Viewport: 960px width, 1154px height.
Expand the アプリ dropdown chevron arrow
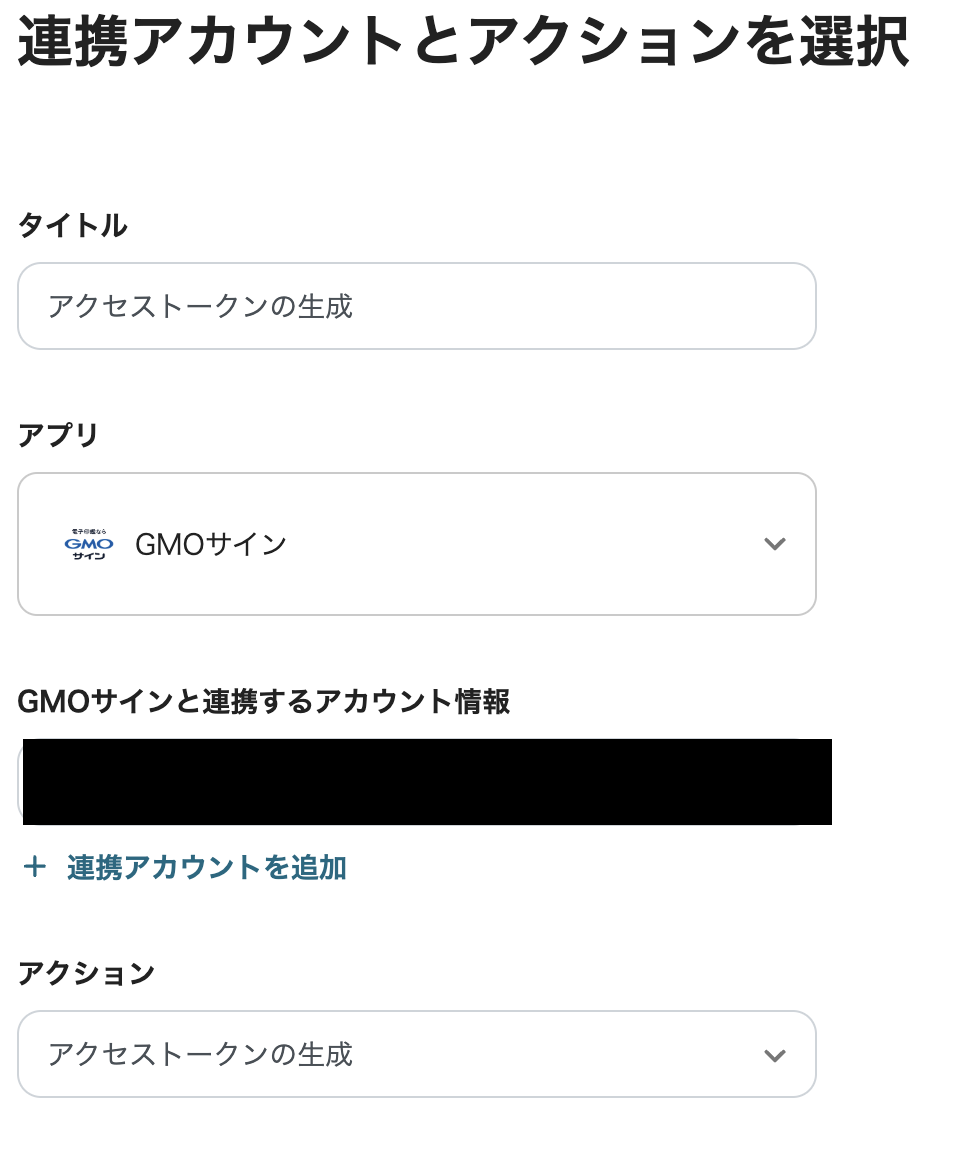(x=774, y=544)
